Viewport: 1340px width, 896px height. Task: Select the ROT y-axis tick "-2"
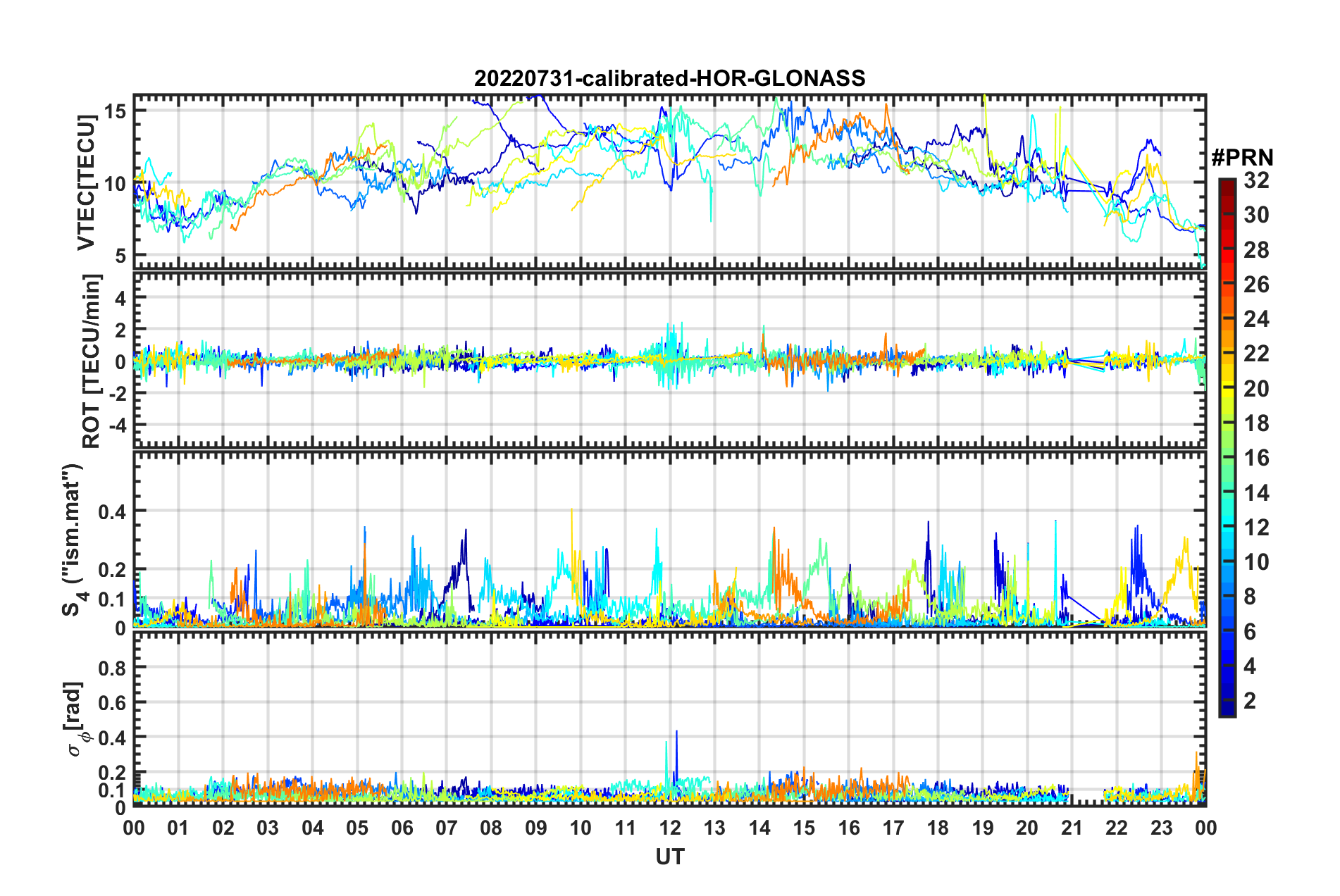[x=117, y=394]
